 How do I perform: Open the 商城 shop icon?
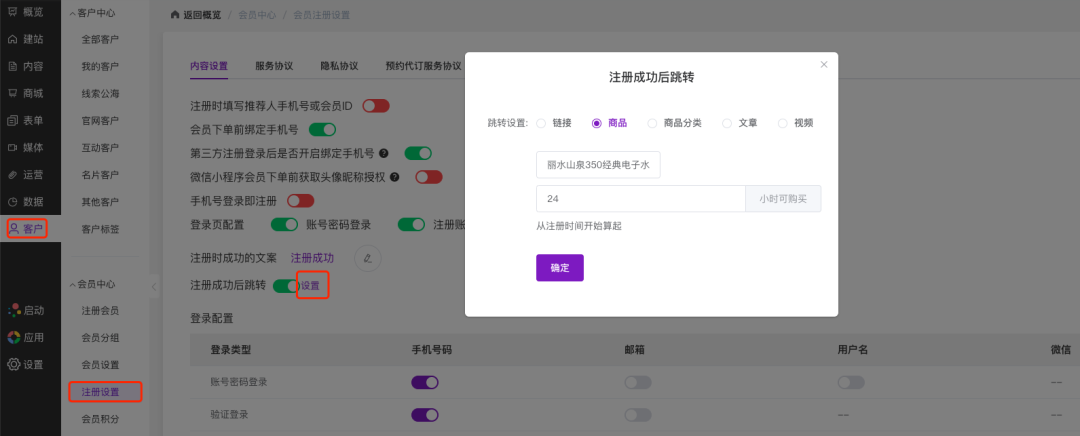tap(13, 93)
